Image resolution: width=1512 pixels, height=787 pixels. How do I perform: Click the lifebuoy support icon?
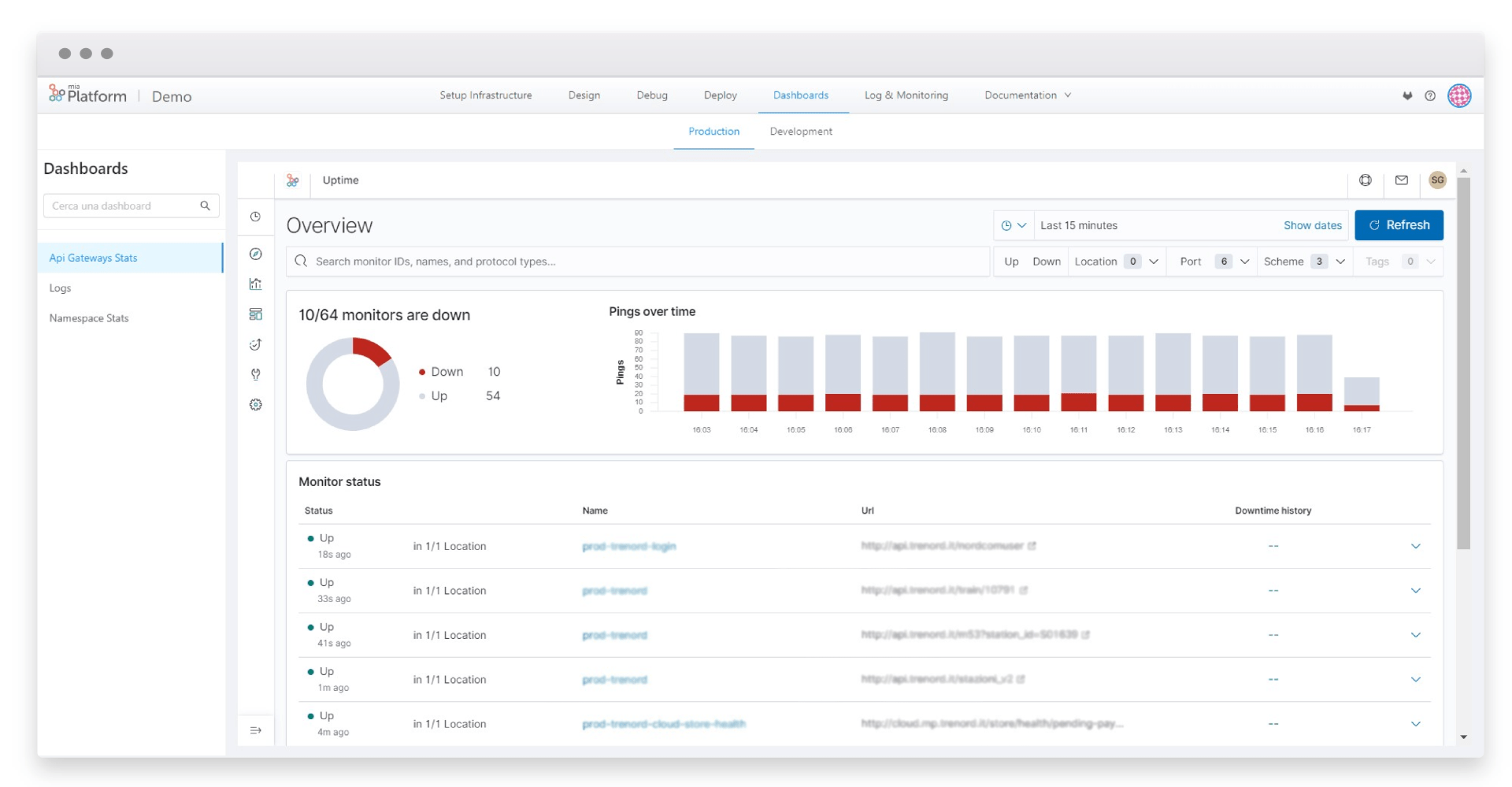coord(1366,180)
